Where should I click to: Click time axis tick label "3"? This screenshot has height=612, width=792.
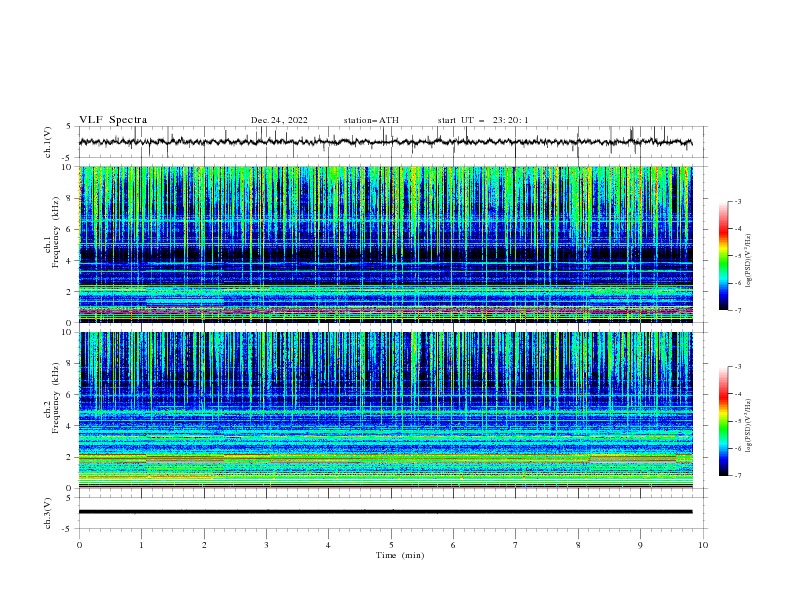[x=266, y=545]
